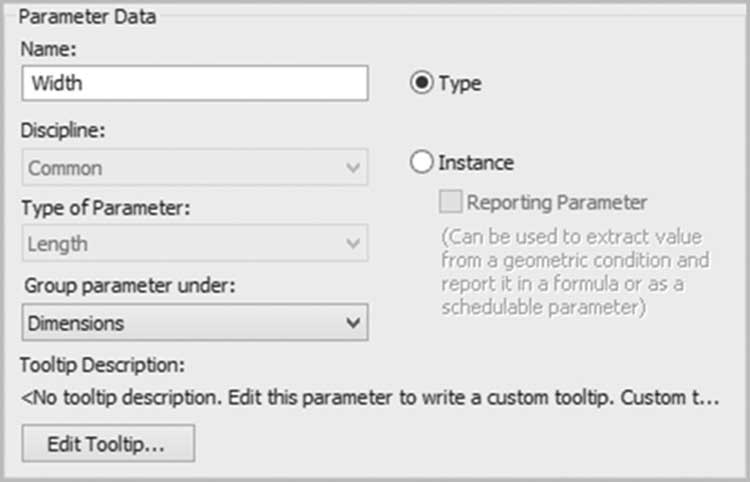
Task: Click the Edit Tooltip button
Action: (x=108, y=443)
